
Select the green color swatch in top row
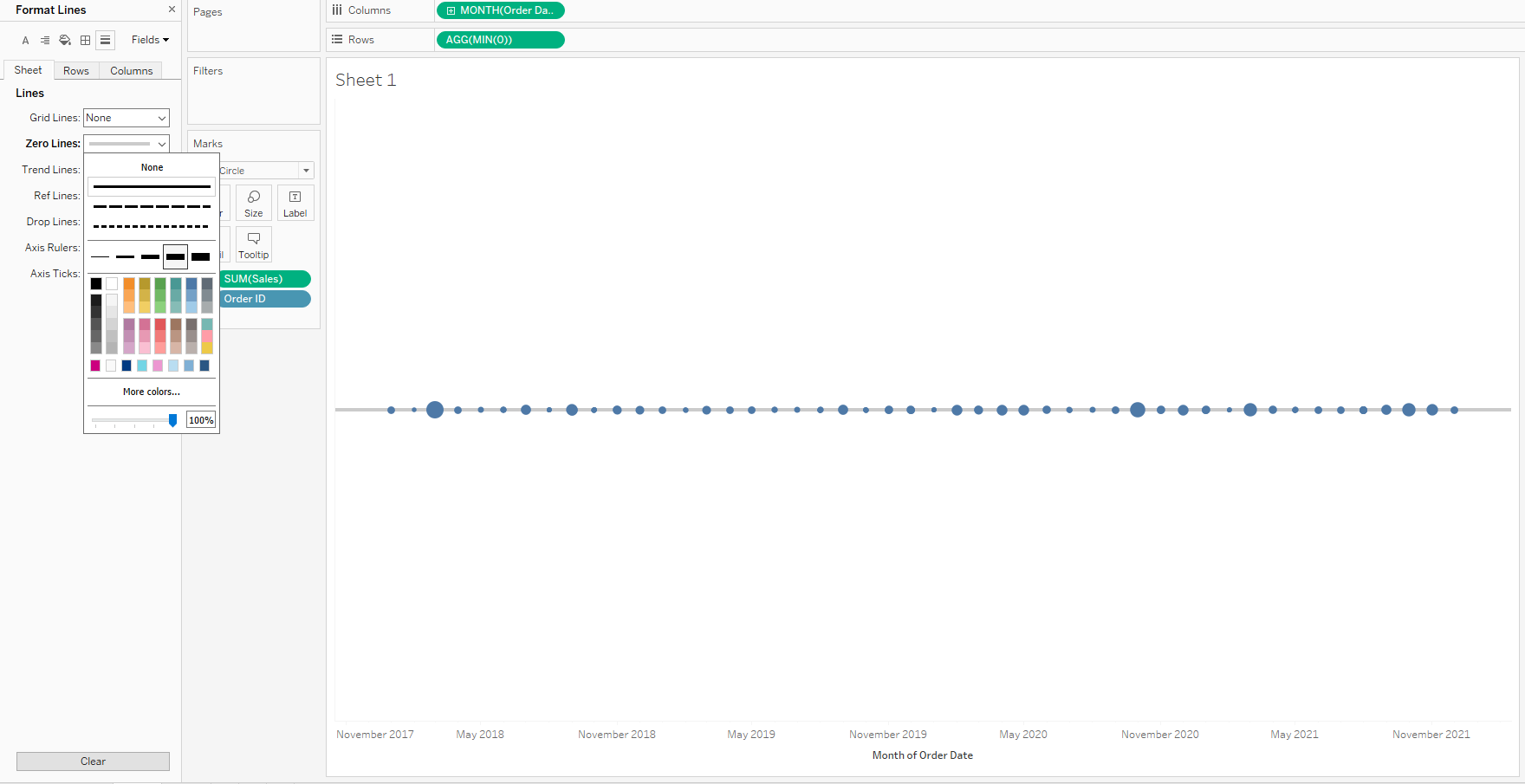point(160,283)
